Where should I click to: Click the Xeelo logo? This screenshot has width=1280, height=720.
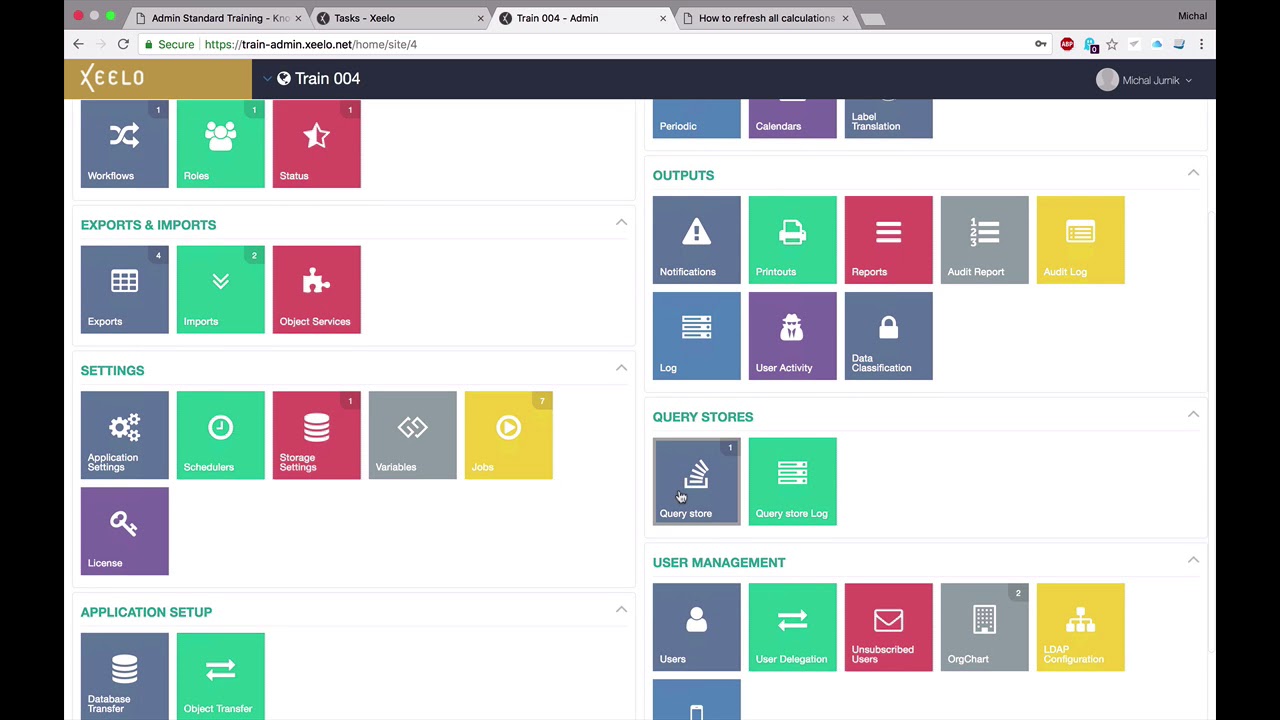click(112, 78)
